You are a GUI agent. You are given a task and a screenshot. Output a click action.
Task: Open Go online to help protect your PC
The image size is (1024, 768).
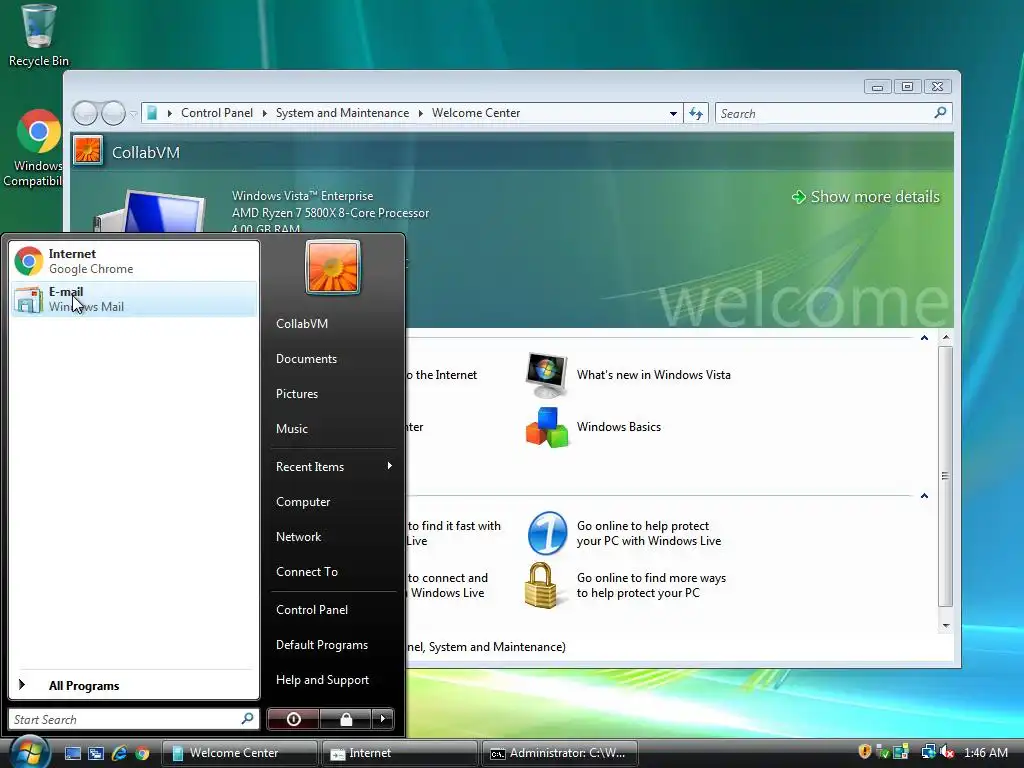(x=625, y=534)
